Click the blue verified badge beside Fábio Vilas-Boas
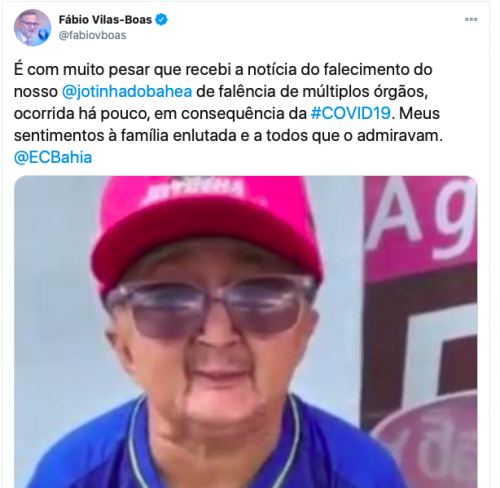 [162, 20]
